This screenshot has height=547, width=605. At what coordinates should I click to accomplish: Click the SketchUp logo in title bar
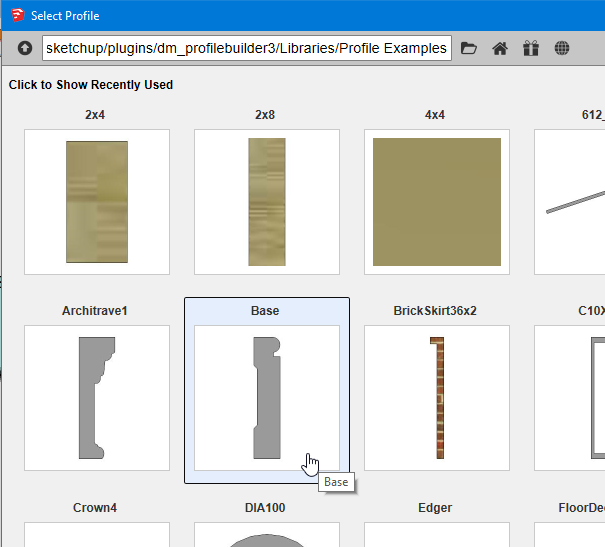tap(18, 15)
